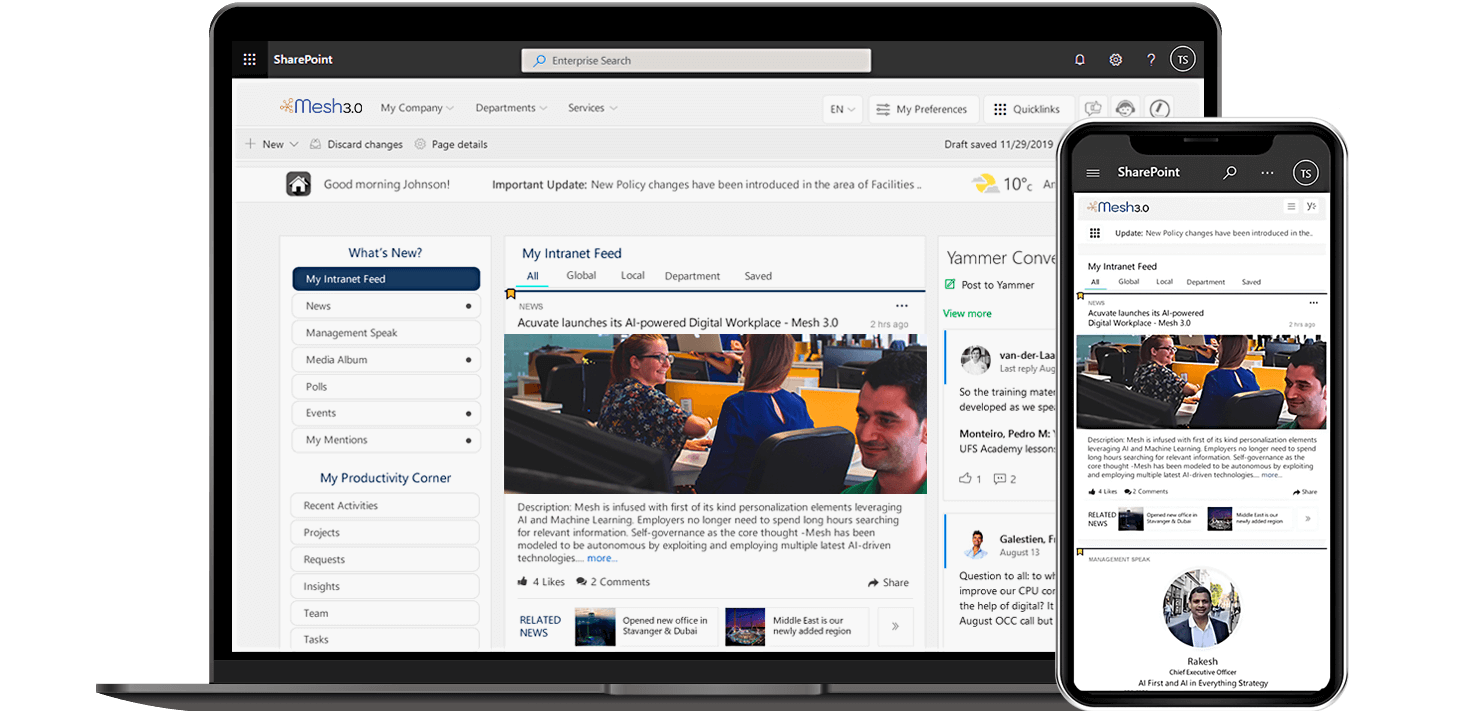Image resolution: width=1457 pixels, height=711 pixels.
Task: Click the home icon next to Good morning Johnson
Action: tap(298, 184)
